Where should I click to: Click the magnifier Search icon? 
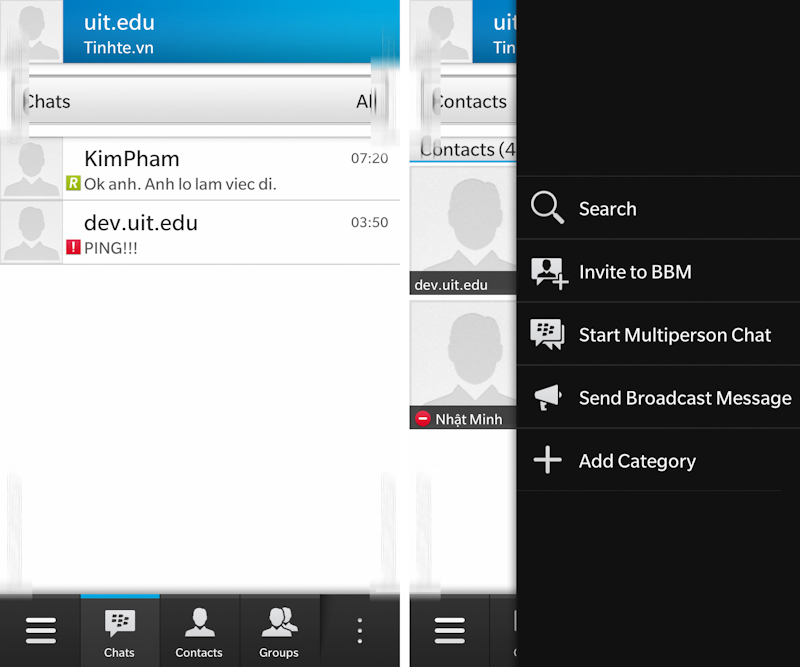click(x=547, y=208)
